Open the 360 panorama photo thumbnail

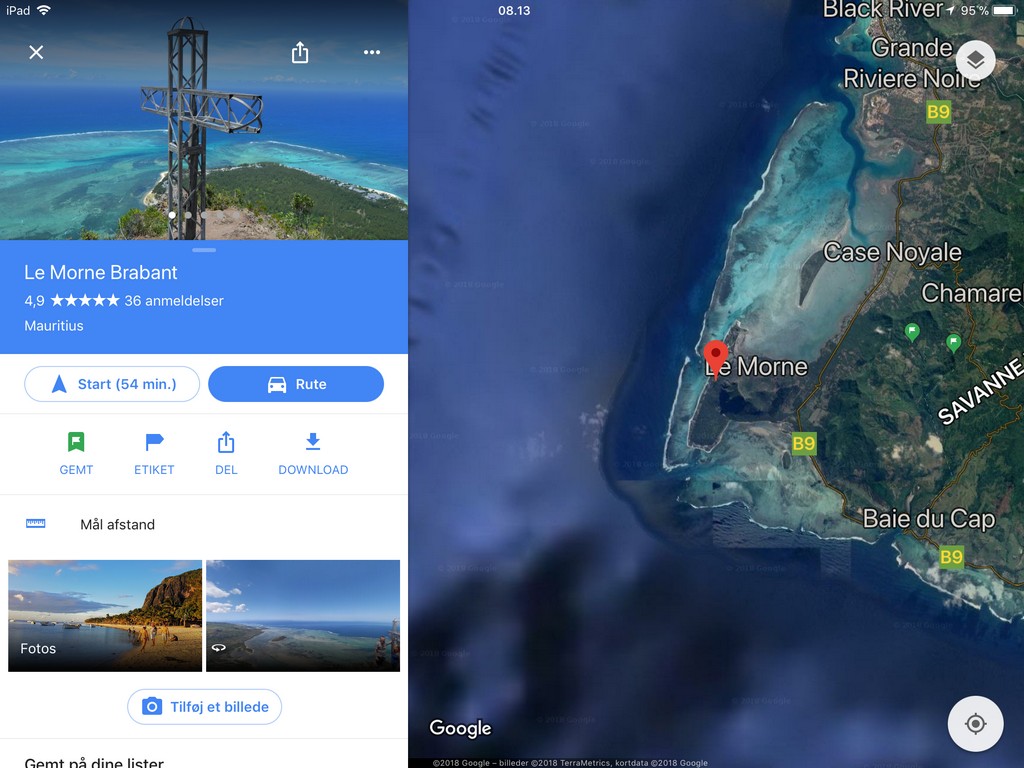[x=303, y=615]
